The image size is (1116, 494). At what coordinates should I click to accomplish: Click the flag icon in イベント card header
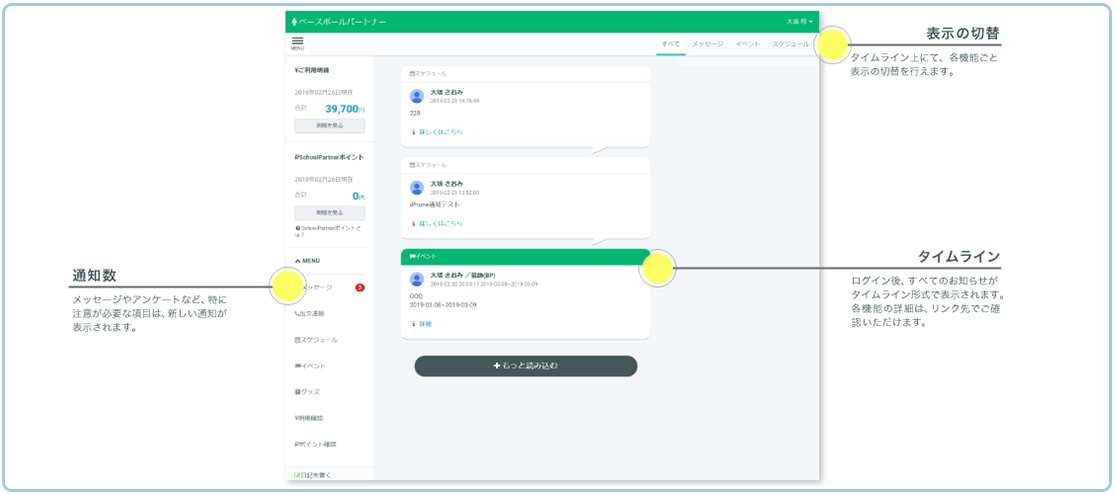(x=412, y=257)
